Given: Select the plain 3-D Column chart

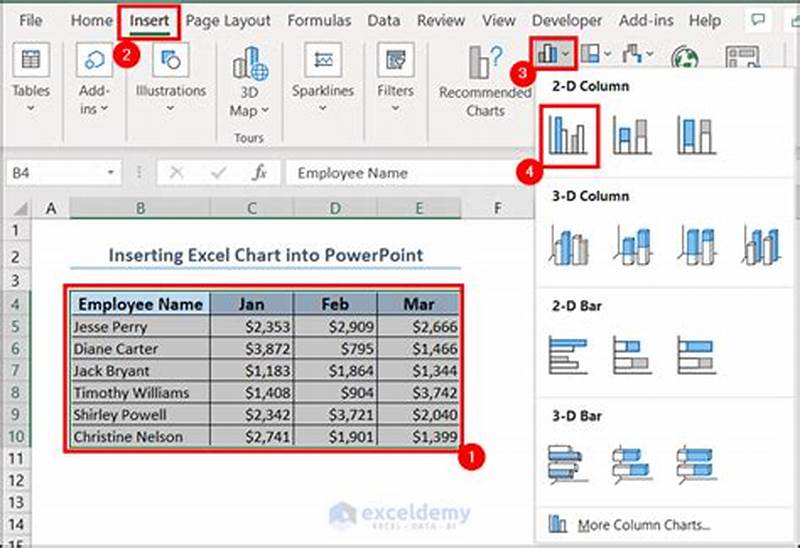Looking at the screenshot, I should (x=761, y=245).
